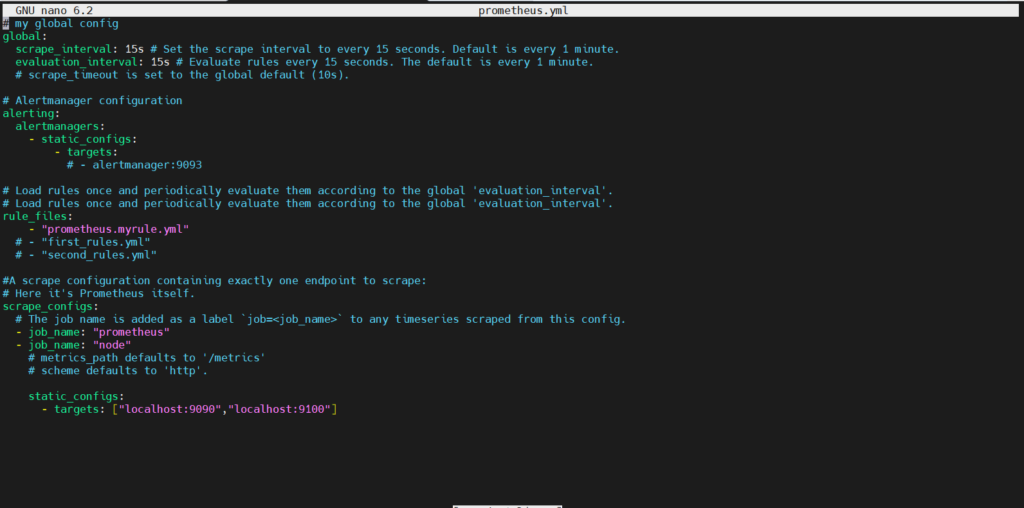The height and width of the screenshot is (508, 1024).
Task: Click the scrape_timeout comment line
Action: point(183,75)
